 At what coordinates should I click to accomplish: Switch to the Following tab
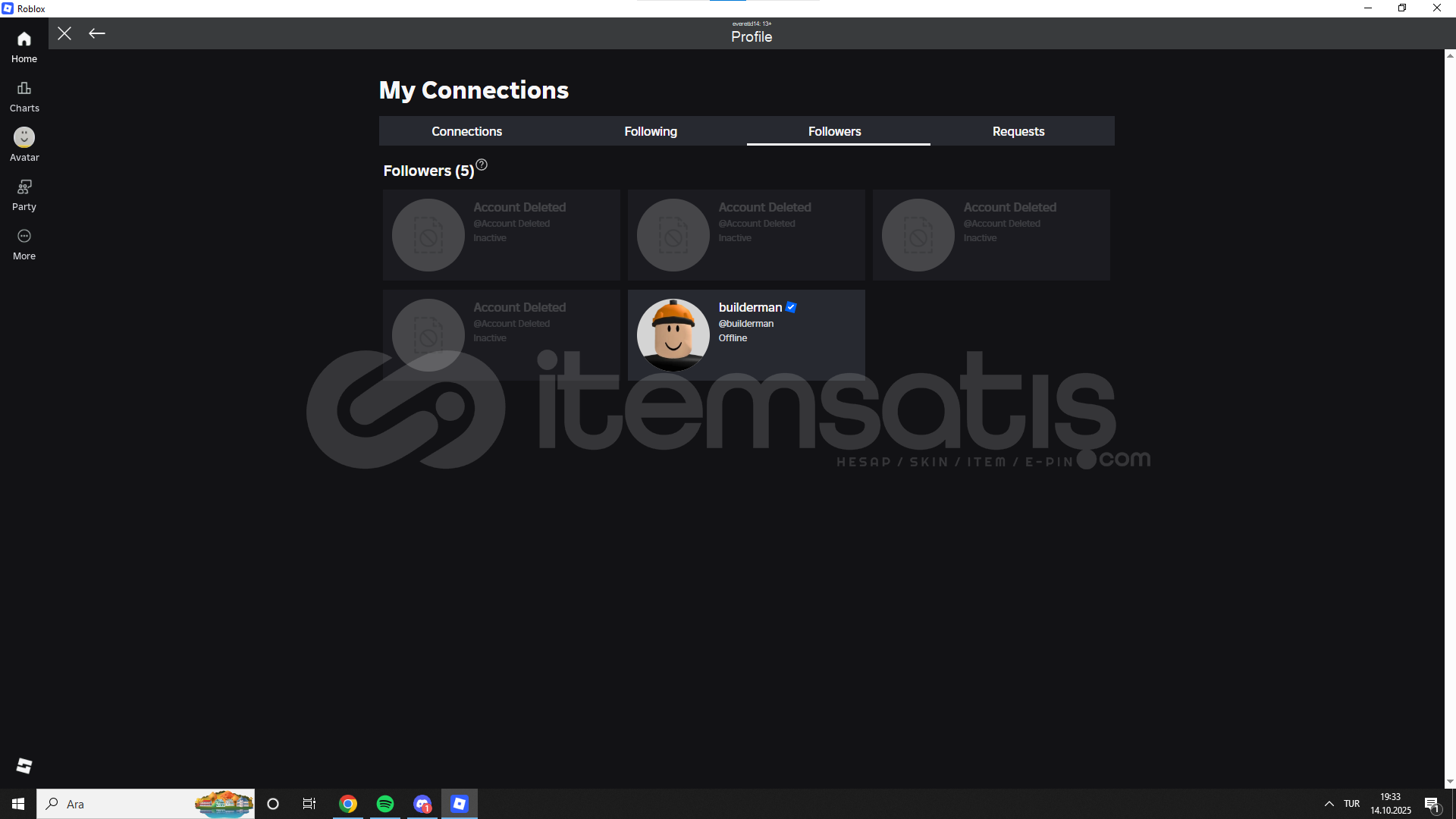pos(651,131)
